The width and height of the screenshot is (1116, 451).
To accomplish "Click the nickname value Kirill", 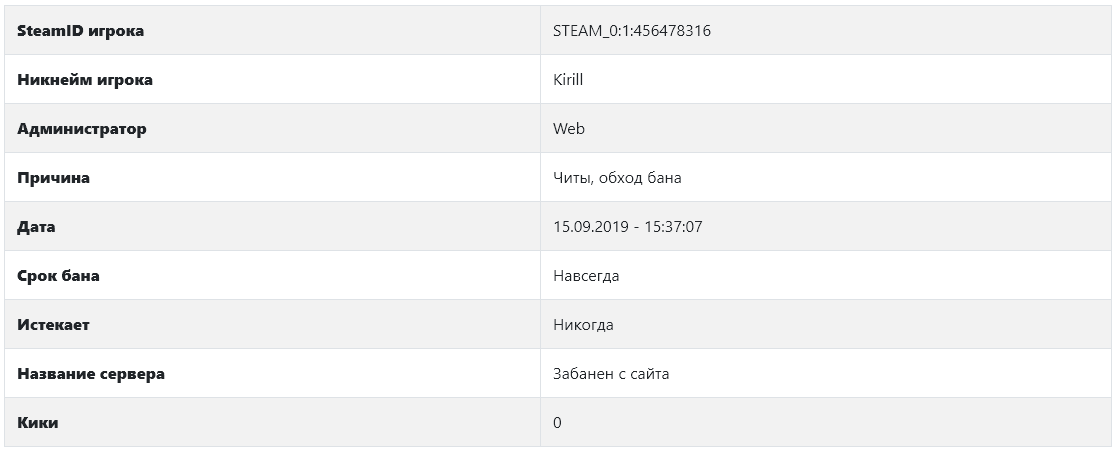I will pos(568,80).
